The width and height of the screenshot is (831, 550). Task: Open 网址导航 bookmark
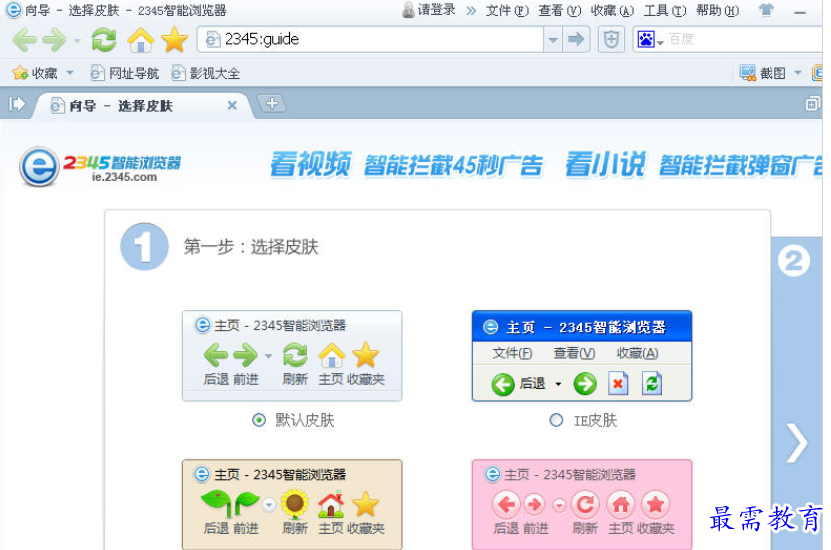click(125, 73)
